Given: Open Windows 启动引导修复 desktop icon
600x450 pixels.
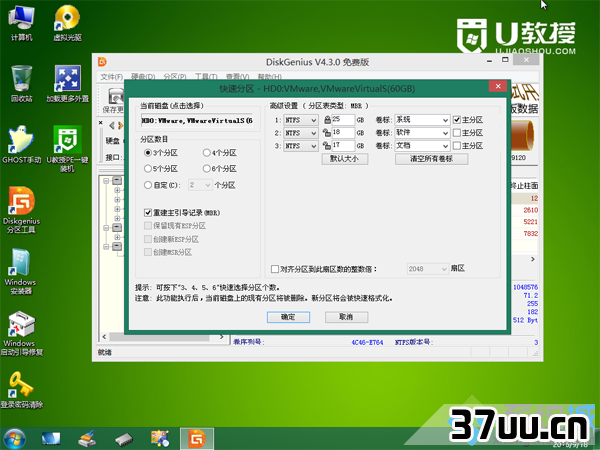Looking at the screenshot, I should 21,333.
